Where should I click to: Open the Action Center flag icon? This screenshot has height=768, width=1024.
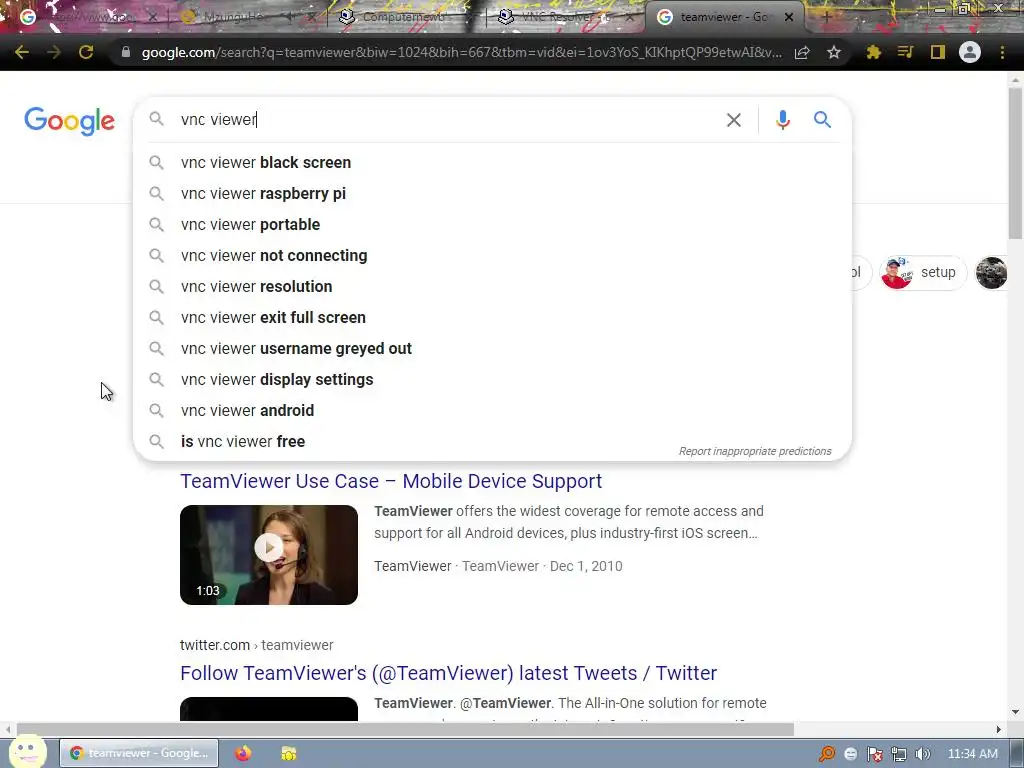[x=874, y=754]
